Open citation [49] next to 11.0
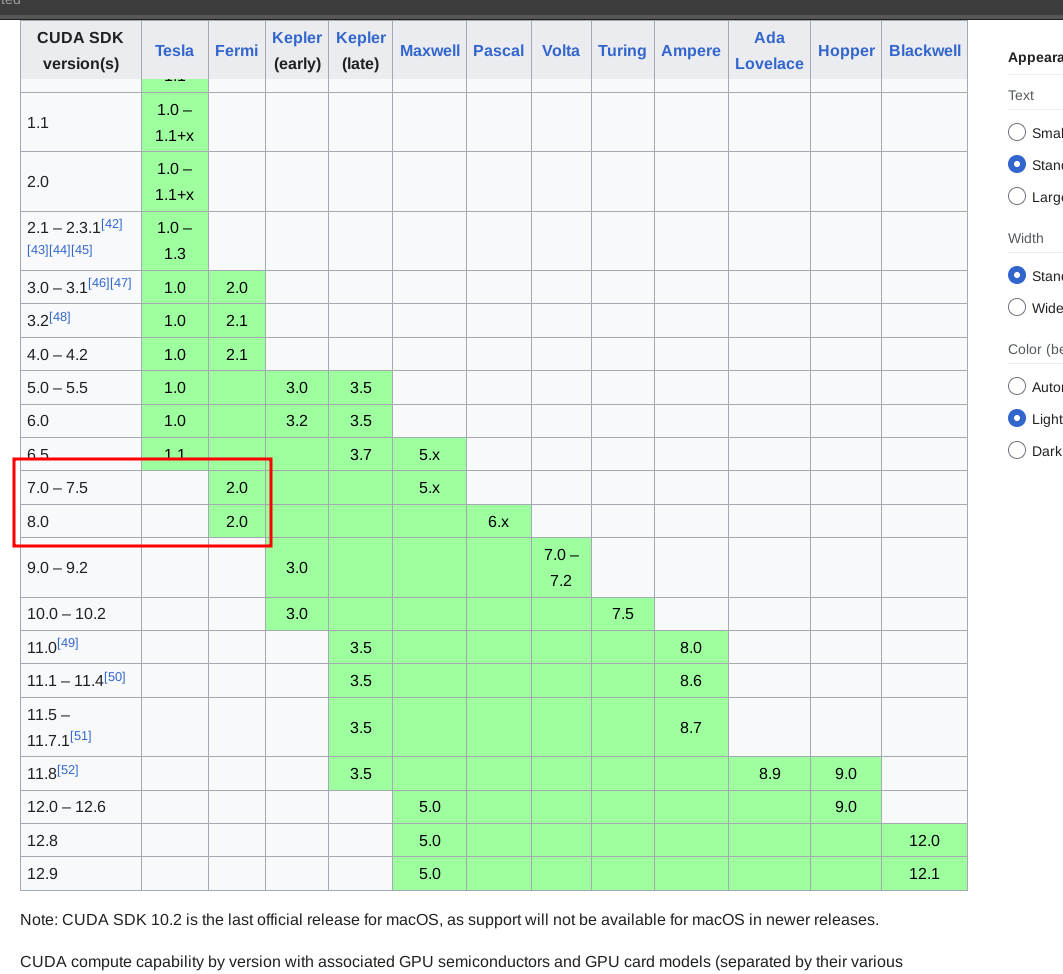Viewport: 1063px width, 974px height. pyautogui.click(x=68, y=643)
